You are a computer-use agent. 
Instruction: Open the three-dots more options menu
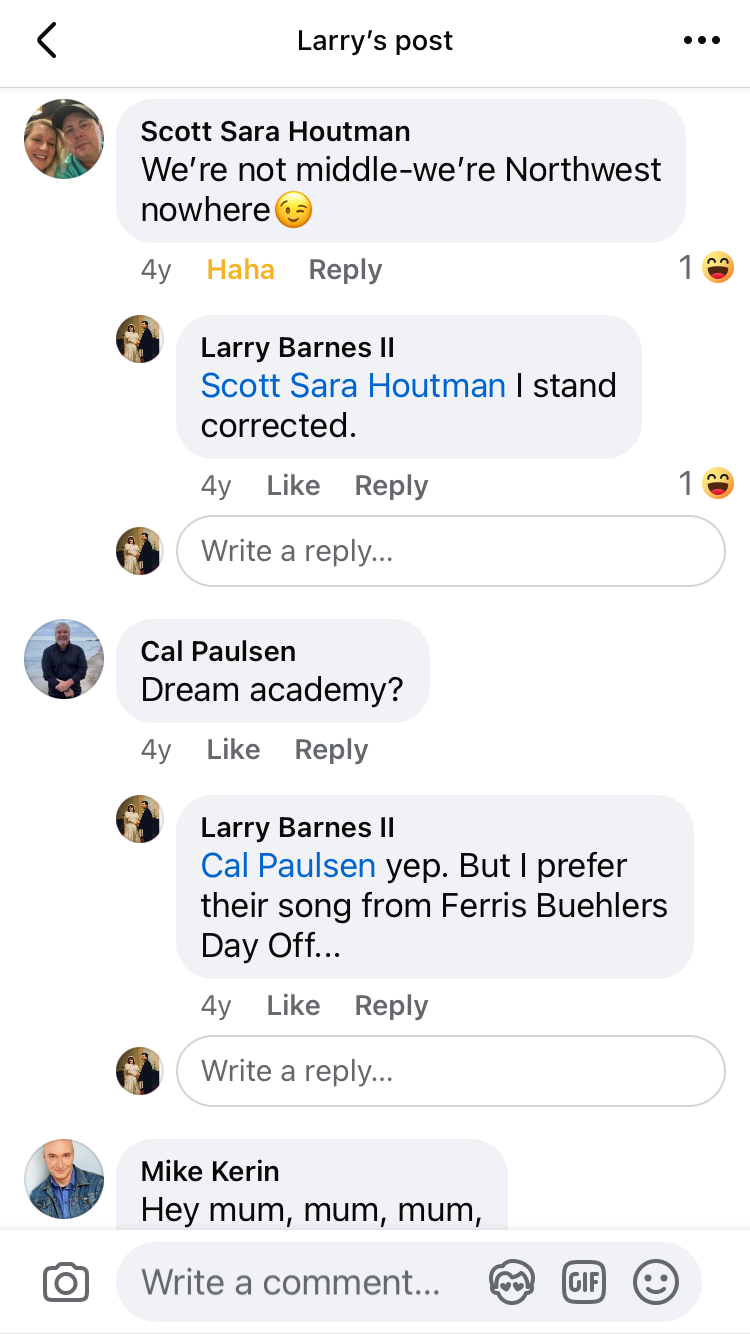(x=701, y=41)
